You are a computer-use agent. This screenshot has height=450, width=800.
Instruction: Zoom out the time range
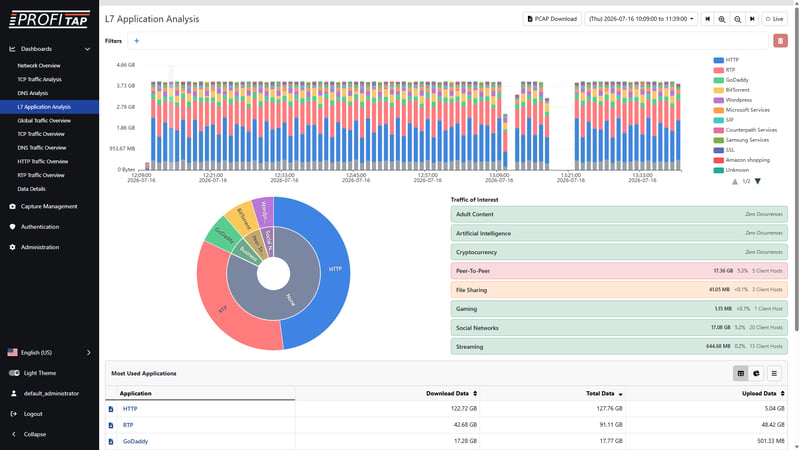pyautogui.click(x=737, y=19)
